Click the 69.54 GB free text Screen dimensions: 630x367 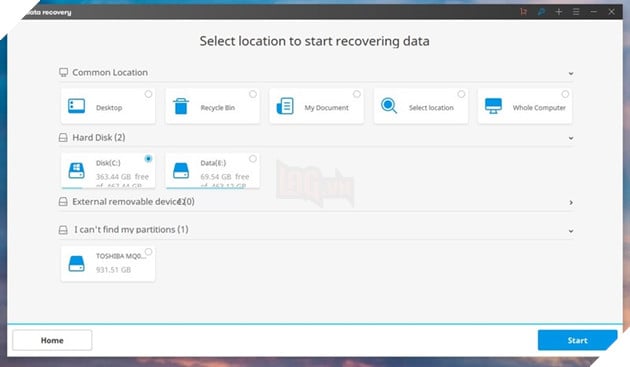225,176
